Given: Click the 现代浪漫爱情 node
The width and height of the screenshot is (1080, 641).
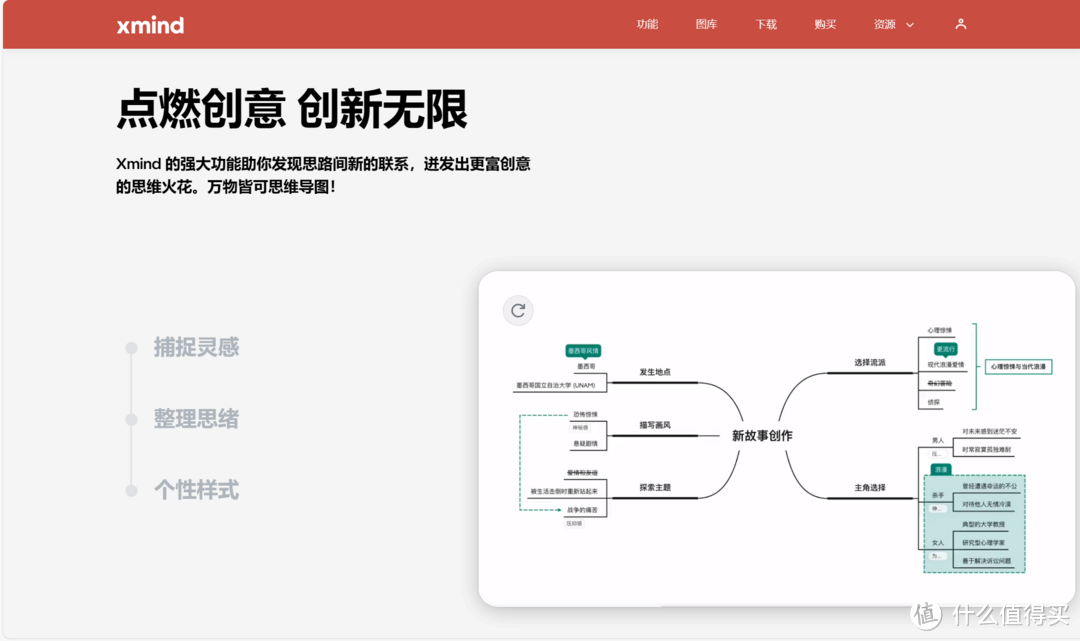Looking at the screenshot, I should click(946, 365).
